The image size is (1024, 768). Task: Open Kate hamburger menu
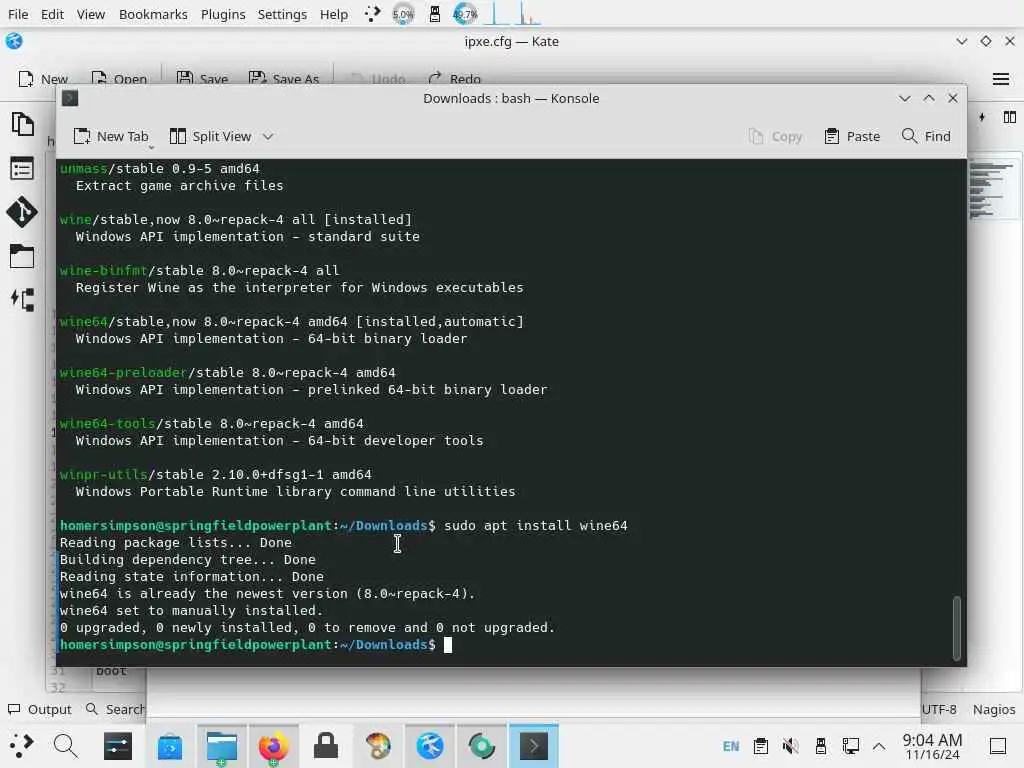coord(1000,79)
